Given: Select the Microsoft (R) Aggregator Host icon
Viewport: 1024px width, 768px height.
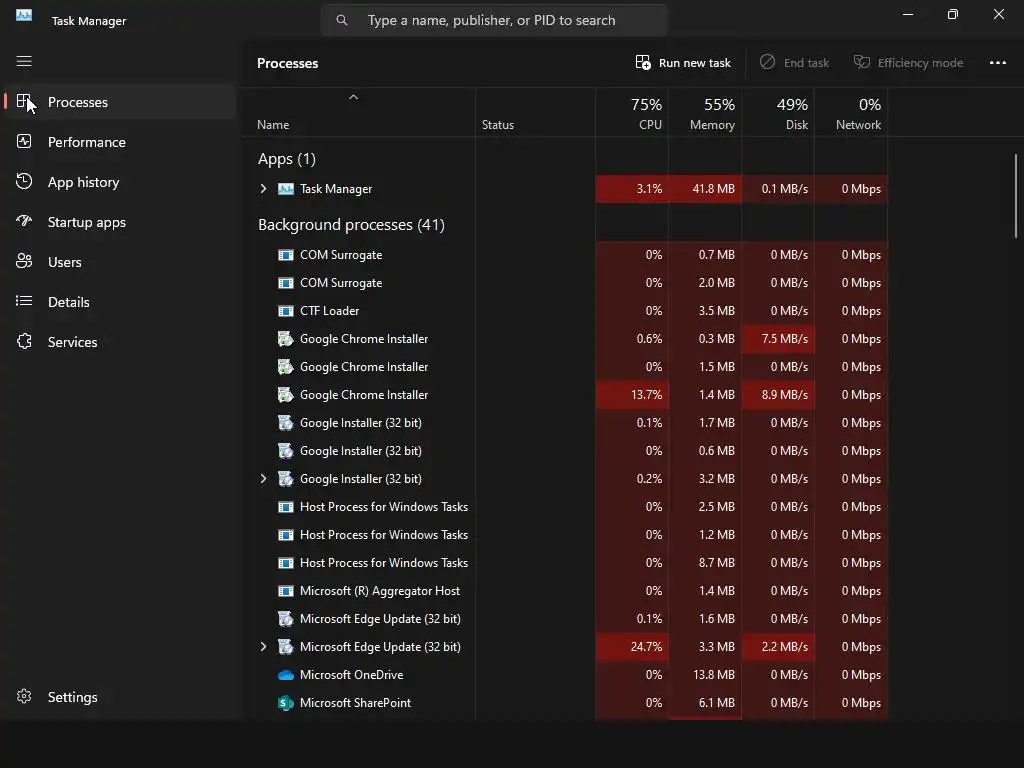Looking at the screenshot, I should point(285,591).
